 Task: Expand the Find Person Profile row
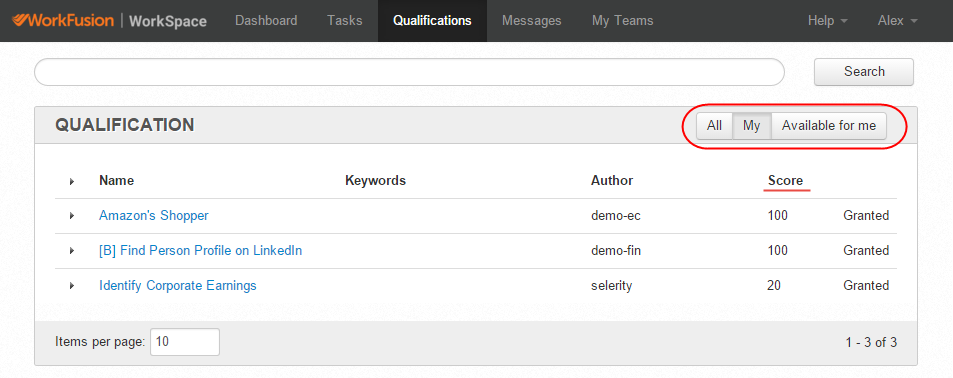coord(72,251)
